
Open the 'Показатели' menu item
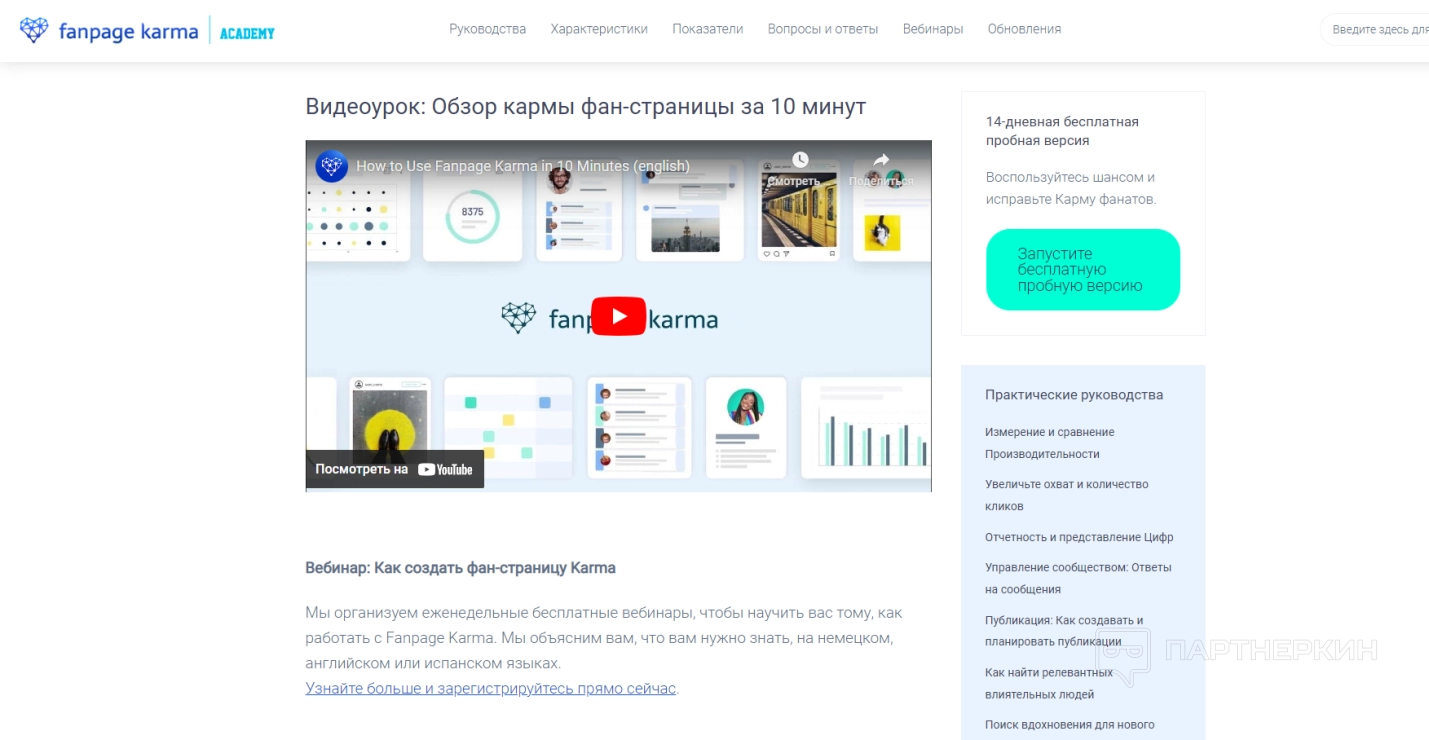708,29
